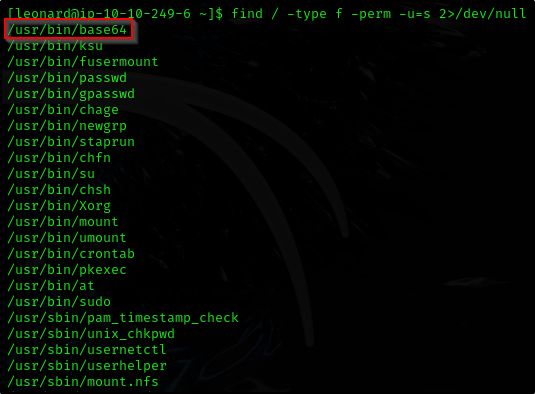The width and height of the screenshot is (535, 394).
Task: Click the /usr/sbin/unix_chkpwd line
Action: (x=91, y=334)
